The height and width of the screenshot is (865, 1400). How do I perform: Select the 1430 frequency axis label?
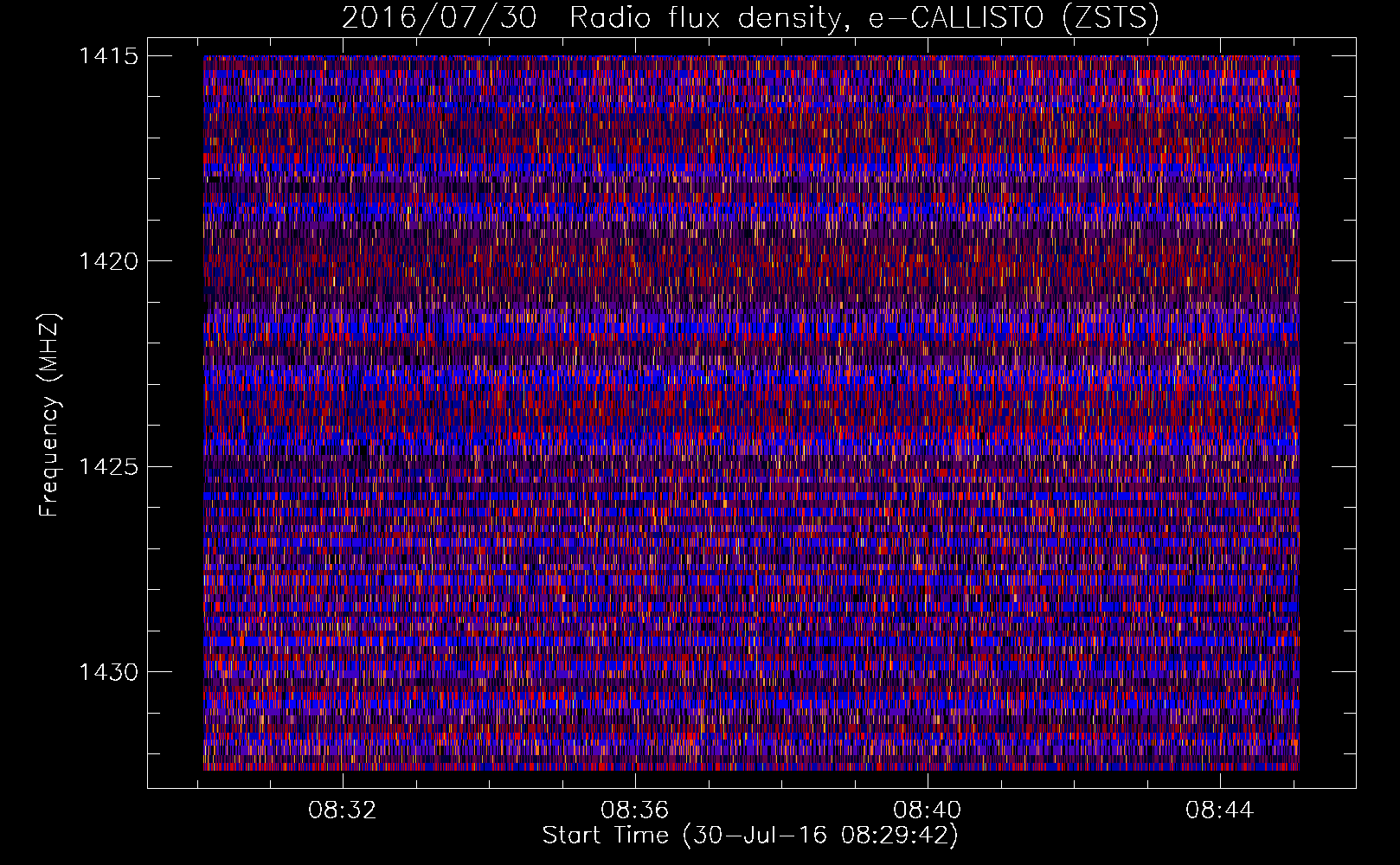pos(108,672)
